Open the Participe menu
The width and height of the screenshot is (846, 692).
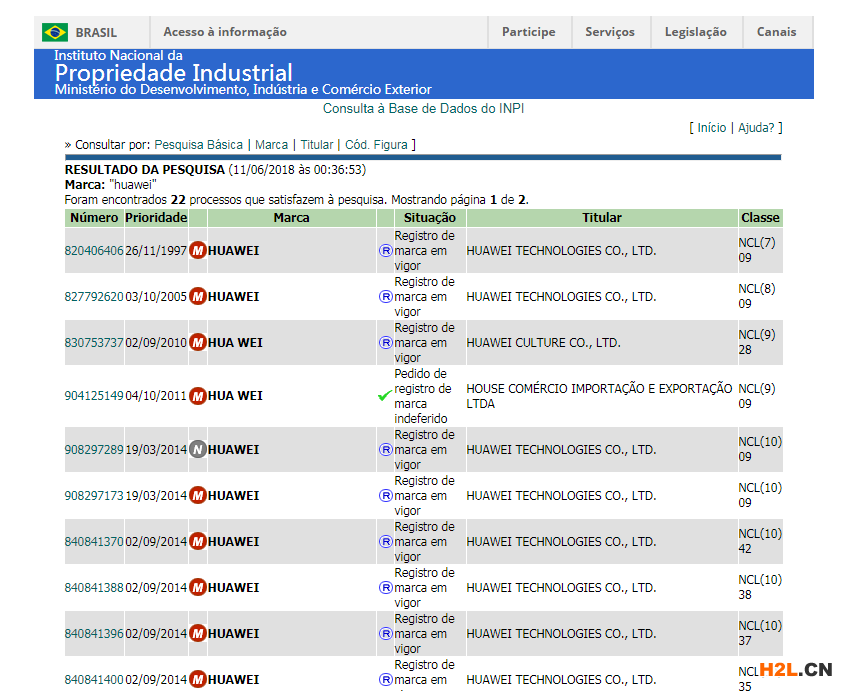[x=528, y=32]
